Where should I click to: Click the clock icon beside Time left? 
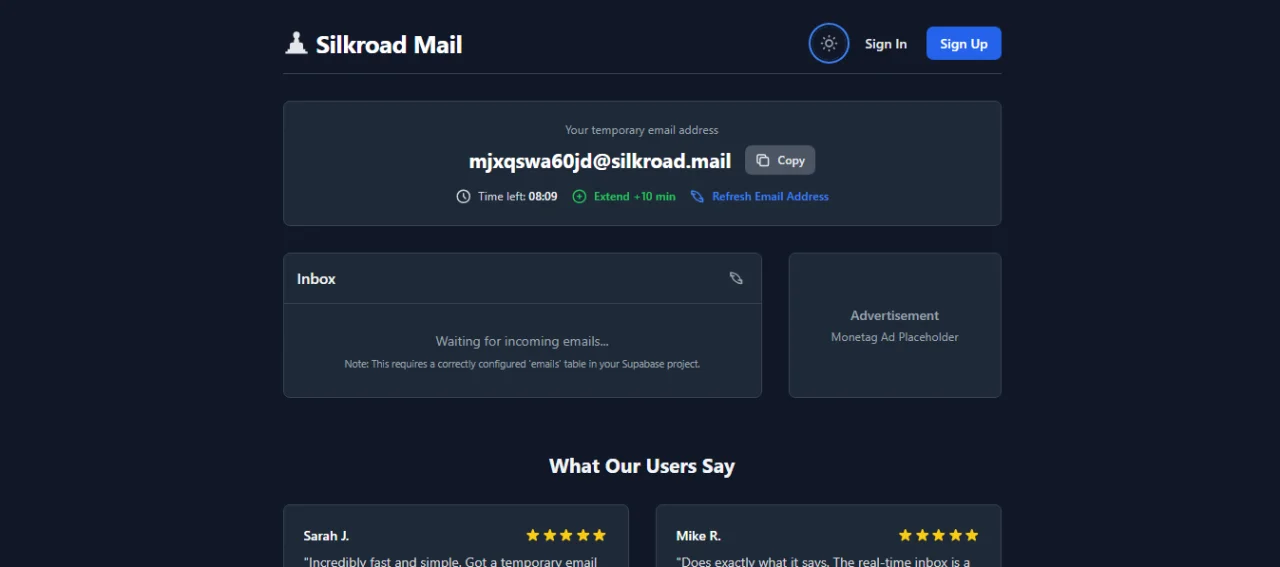[463, 196]
